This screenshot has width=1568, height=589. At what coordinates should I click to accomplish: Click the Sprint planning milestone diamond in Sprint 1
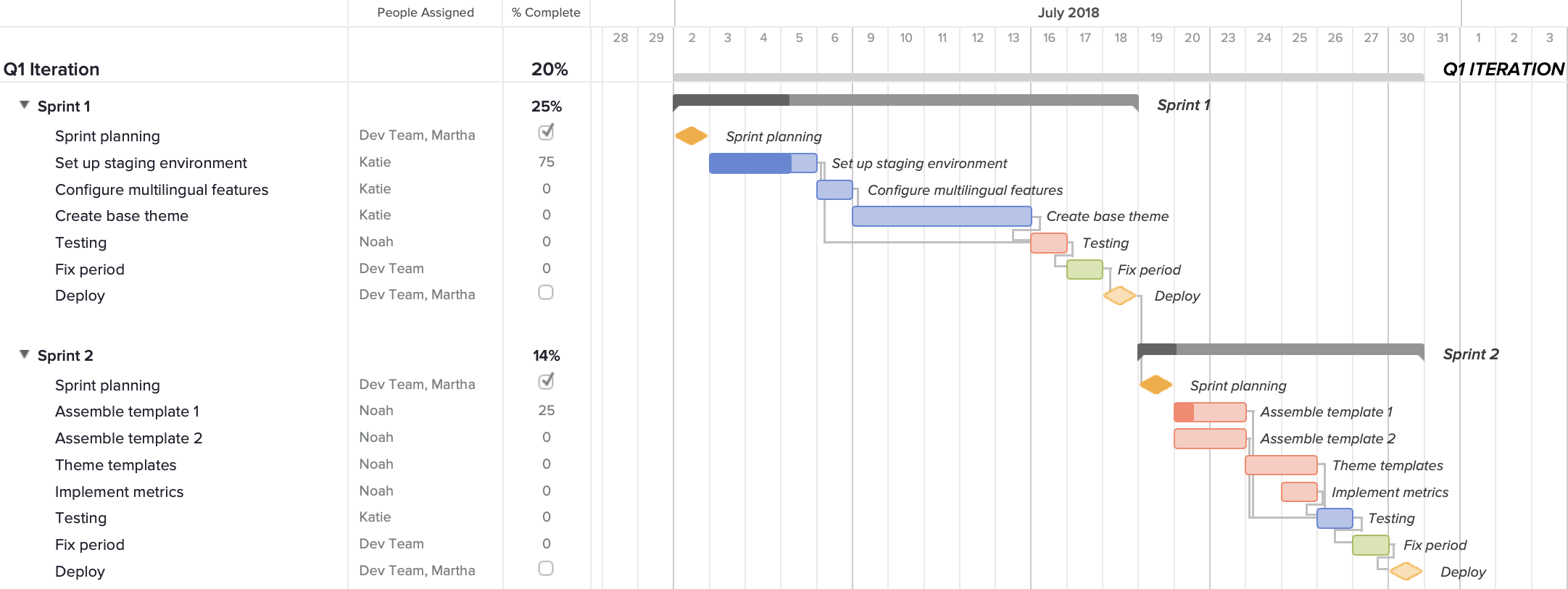692,135
